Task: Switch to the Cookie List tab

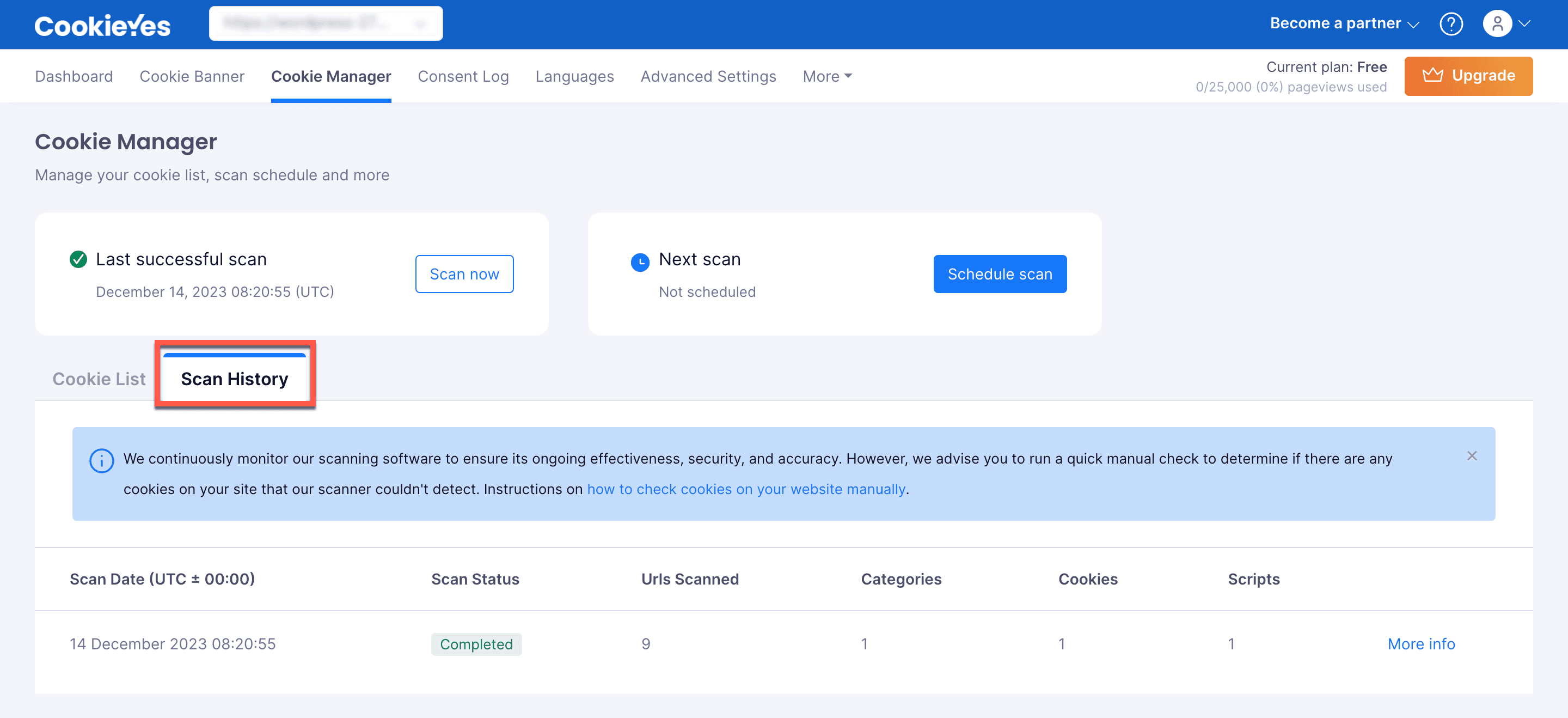Action: coord(99,379)
